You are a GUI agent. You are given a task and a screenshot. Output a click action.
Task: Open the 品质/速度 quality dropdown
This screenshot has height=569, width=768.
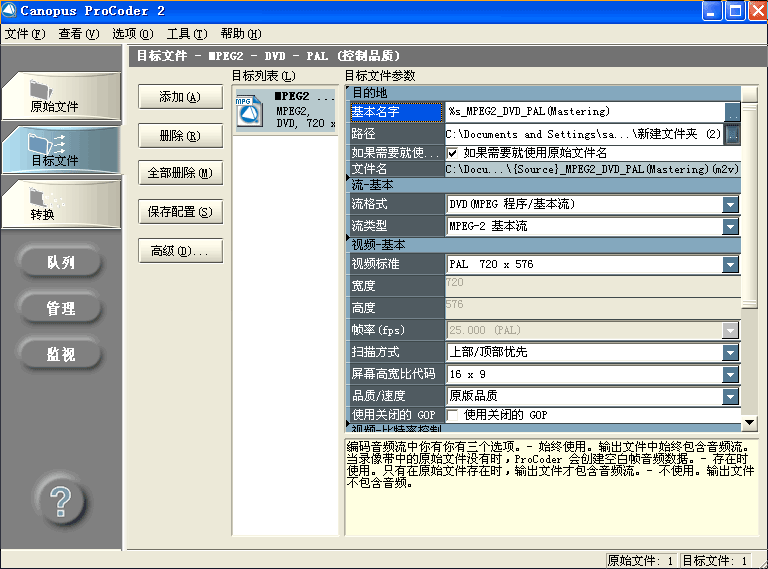(730, 396)
